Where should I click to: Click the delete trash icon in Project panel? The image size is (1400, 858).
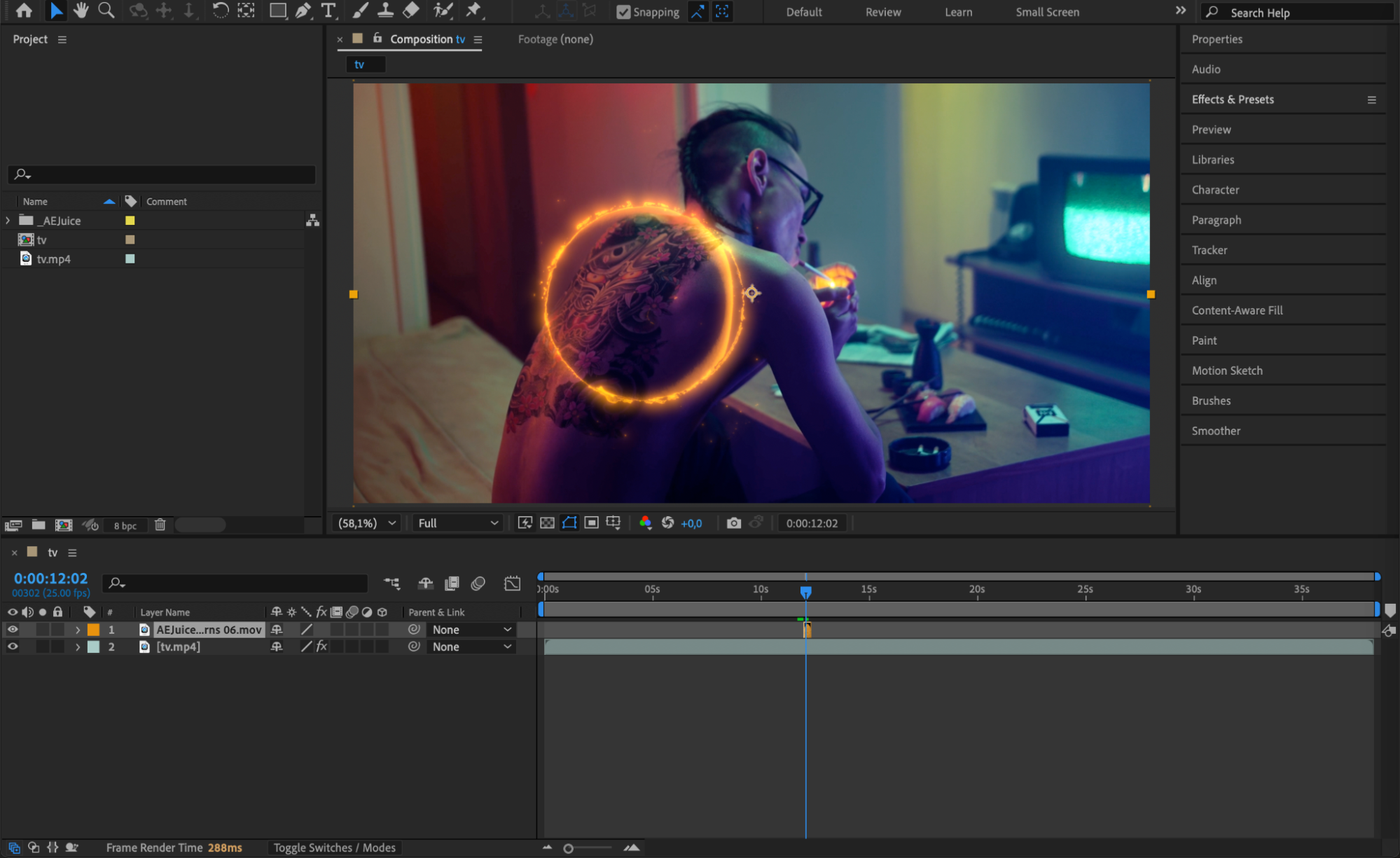click(160, 525)
